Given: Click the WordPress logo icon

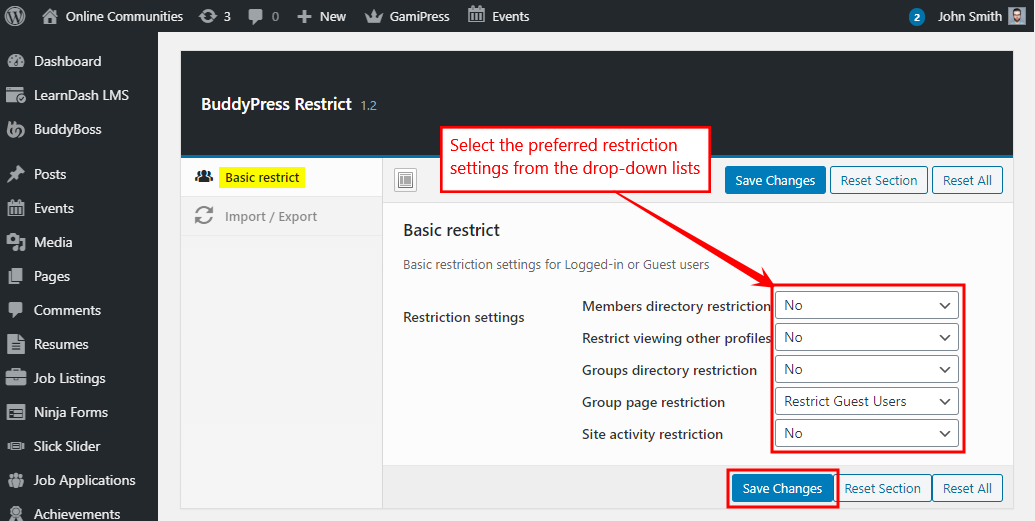Looking at the screenshot, I should [x=17, y=16].
